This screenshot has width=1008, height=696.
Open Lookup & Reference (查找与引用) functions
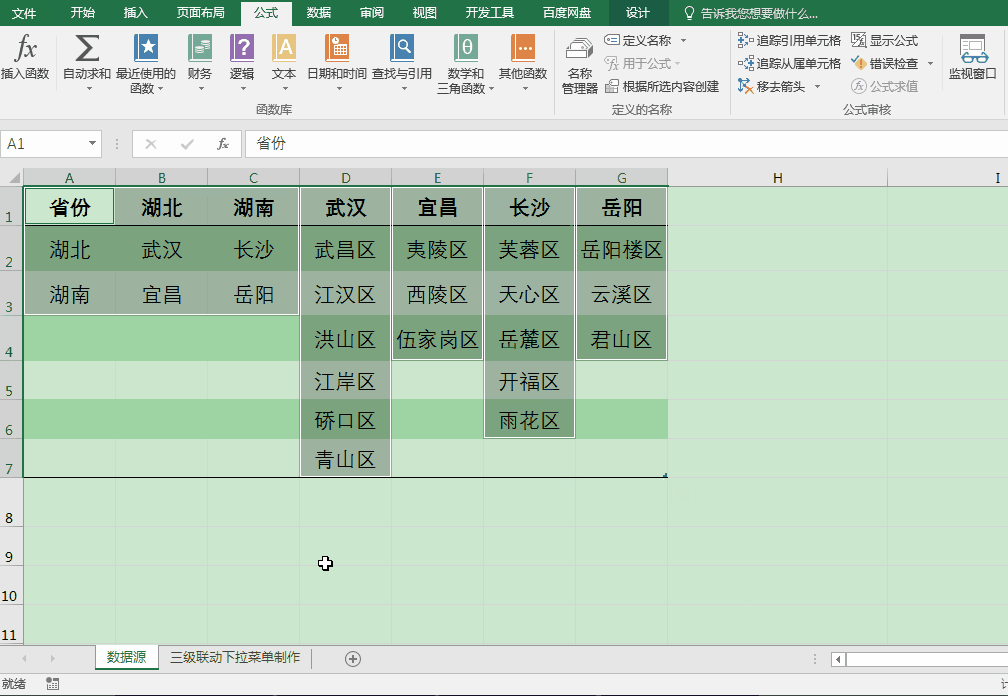402,63
